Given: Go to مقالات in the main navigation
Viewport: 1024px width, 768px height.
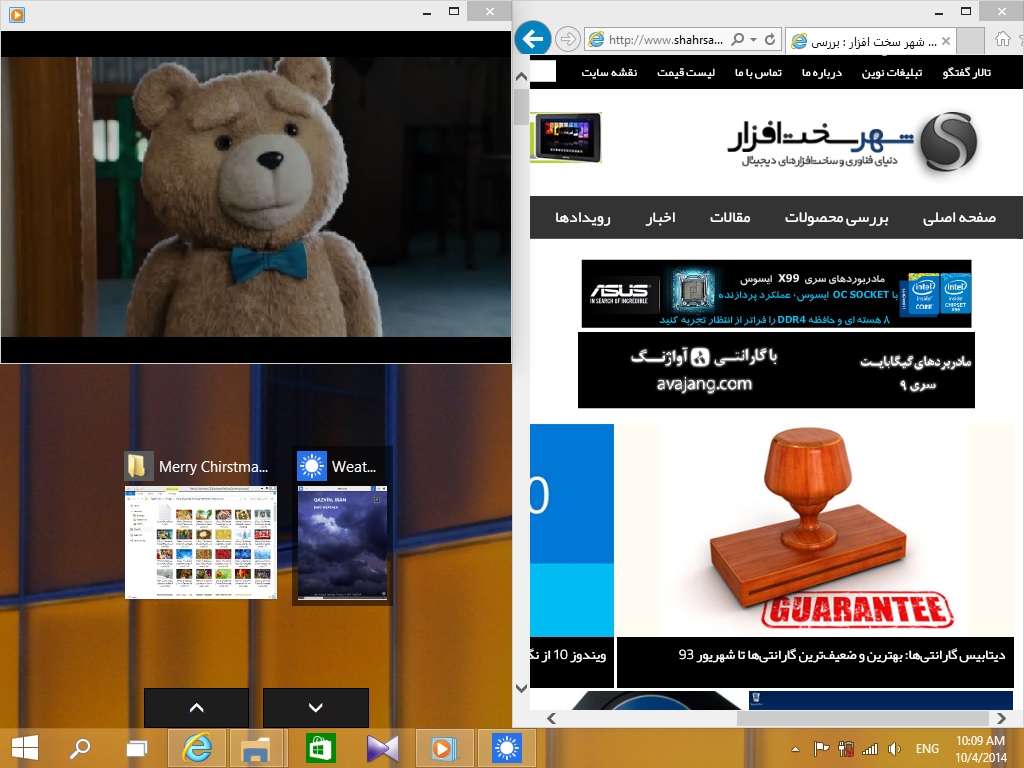Looking at the screenshot, I should coord(730,217).
